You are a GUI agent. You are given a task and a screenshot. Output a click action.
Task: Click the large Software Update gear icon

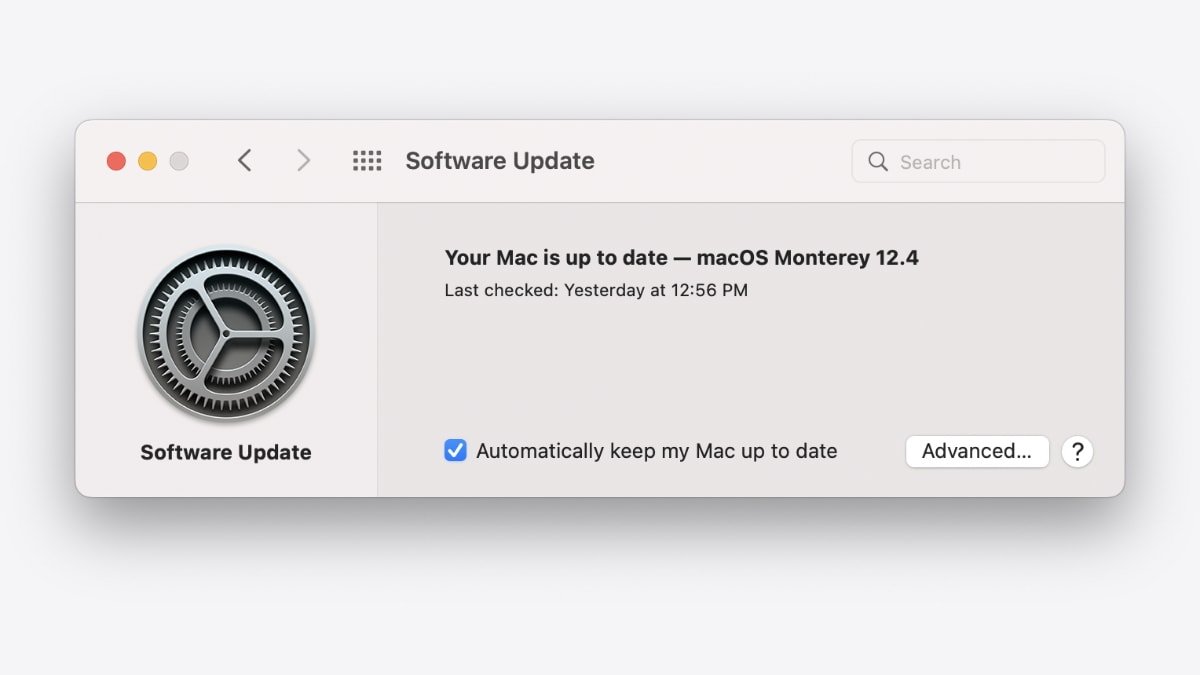pos(226,334)
